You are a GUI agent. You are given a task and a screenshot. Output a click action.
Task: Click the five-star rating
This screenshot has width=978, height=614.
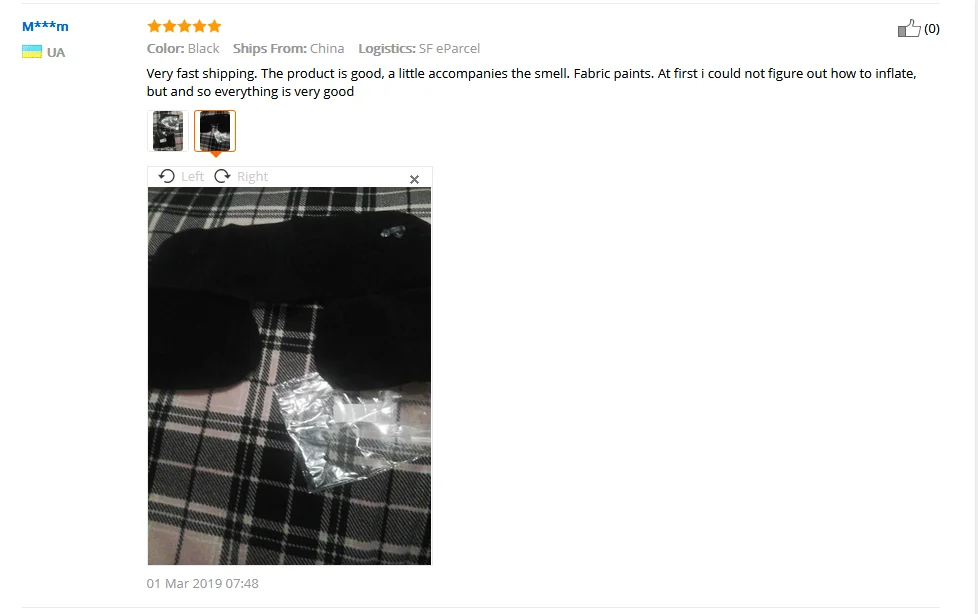click(184, 26)
